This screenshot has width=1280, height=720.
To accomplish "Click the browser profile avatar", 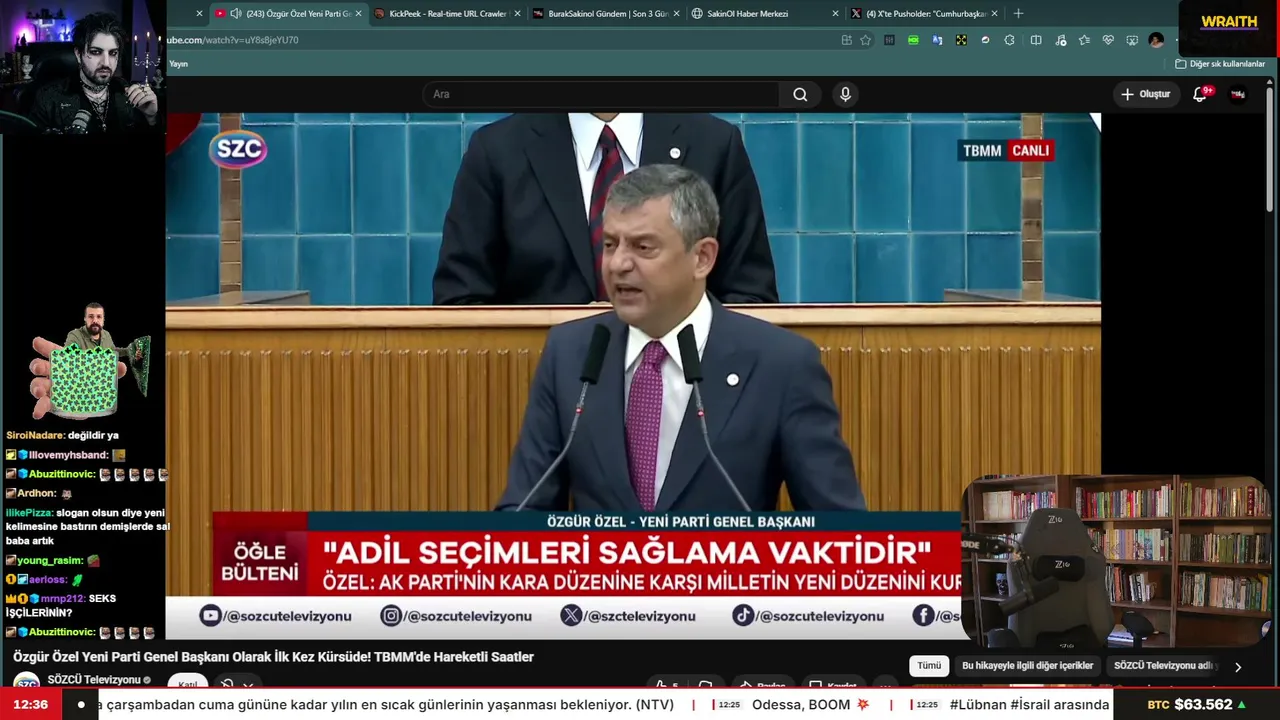I will click(1156, 40).
